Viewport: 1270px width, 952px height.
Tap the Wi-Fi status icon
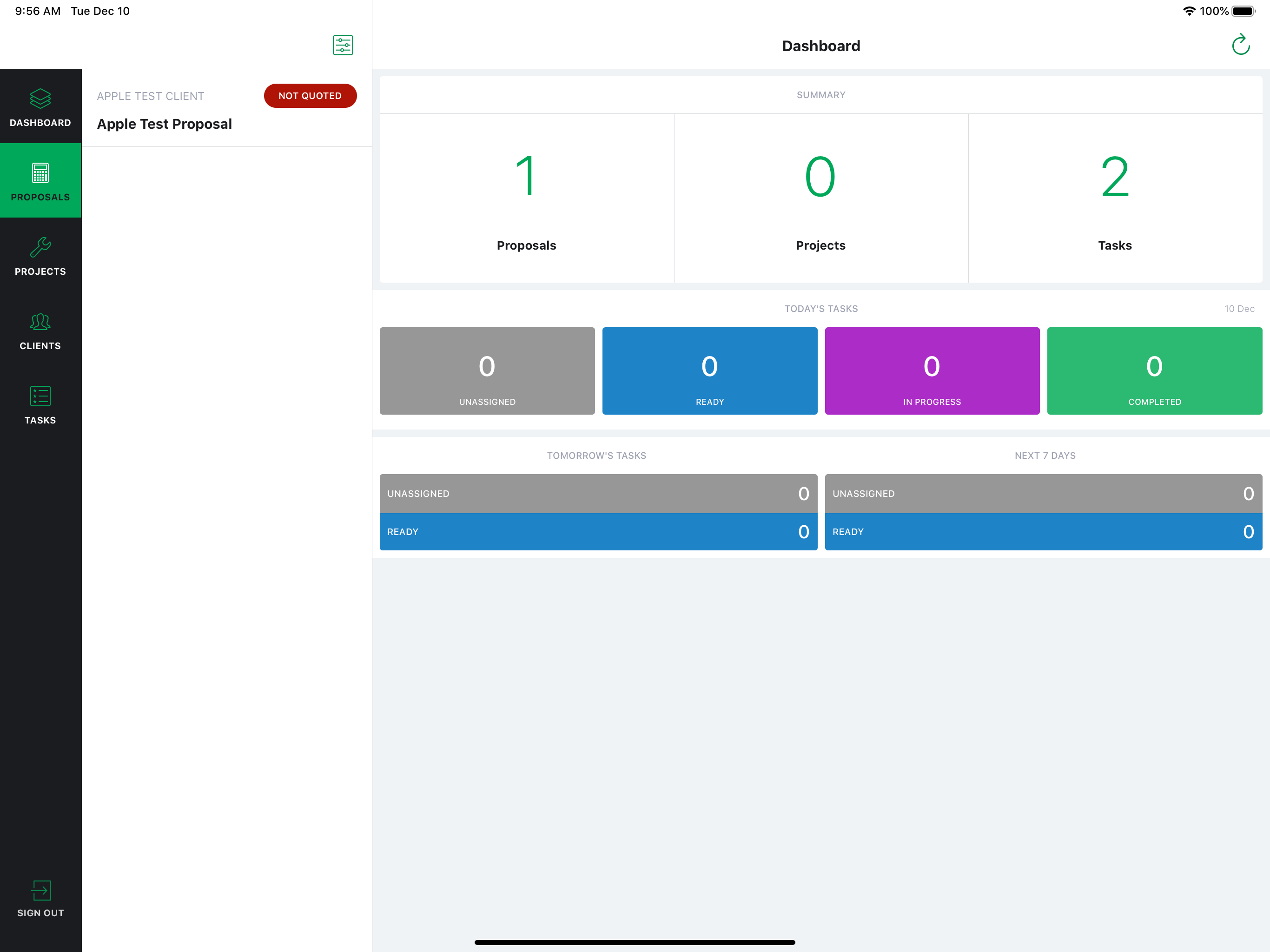pyautogui.click(x=1189, y=11)
